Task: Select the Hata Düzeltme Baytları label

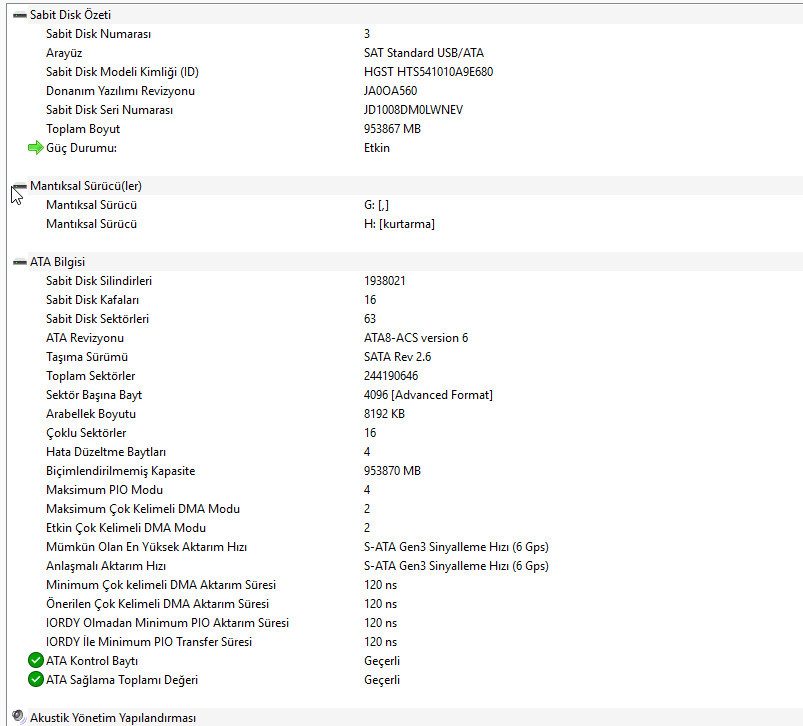Action: [x=106, y=452]
